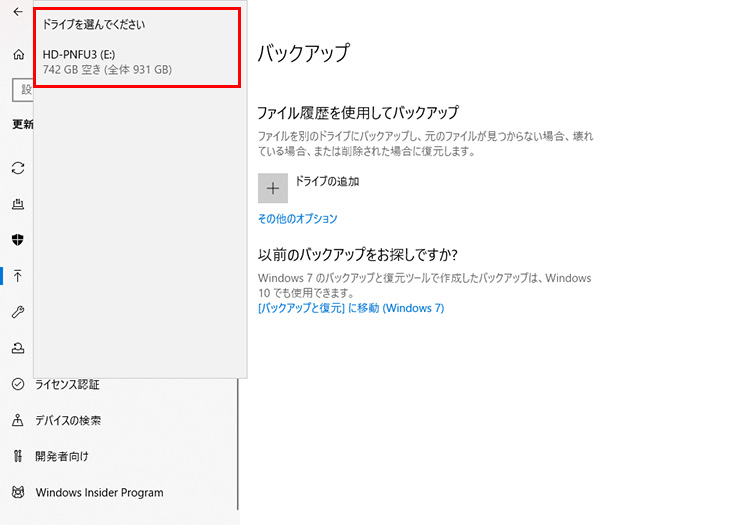Click the ドライブの追加 label
Screen dimensions: 750x525
point(326,182)
